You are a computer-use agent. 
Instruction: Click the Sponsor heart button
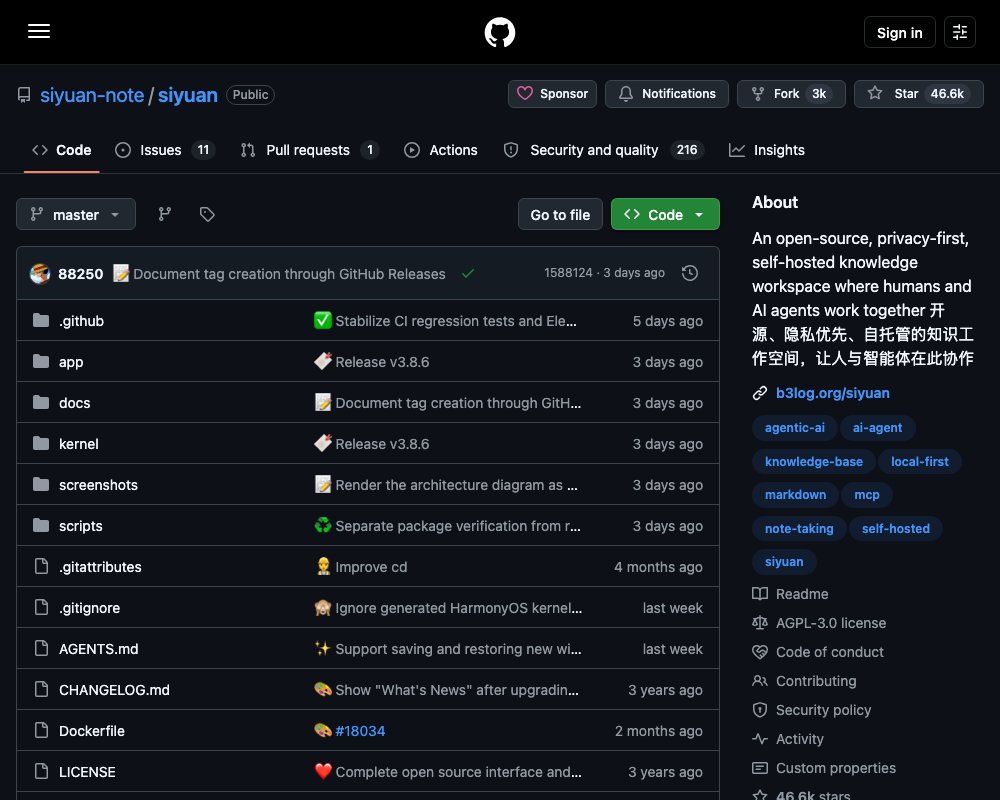552,94
